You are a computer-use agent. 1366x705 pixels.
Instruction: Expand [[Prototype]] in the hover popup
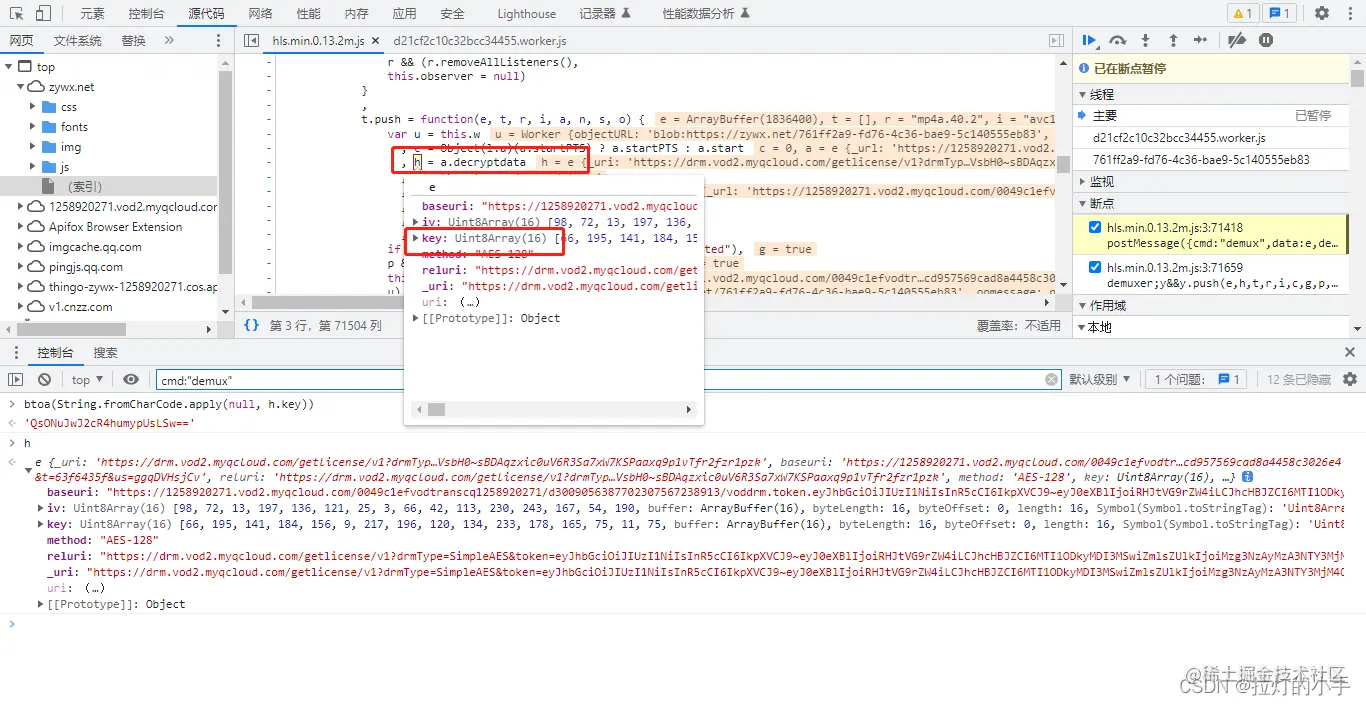(x=416, y=318)
